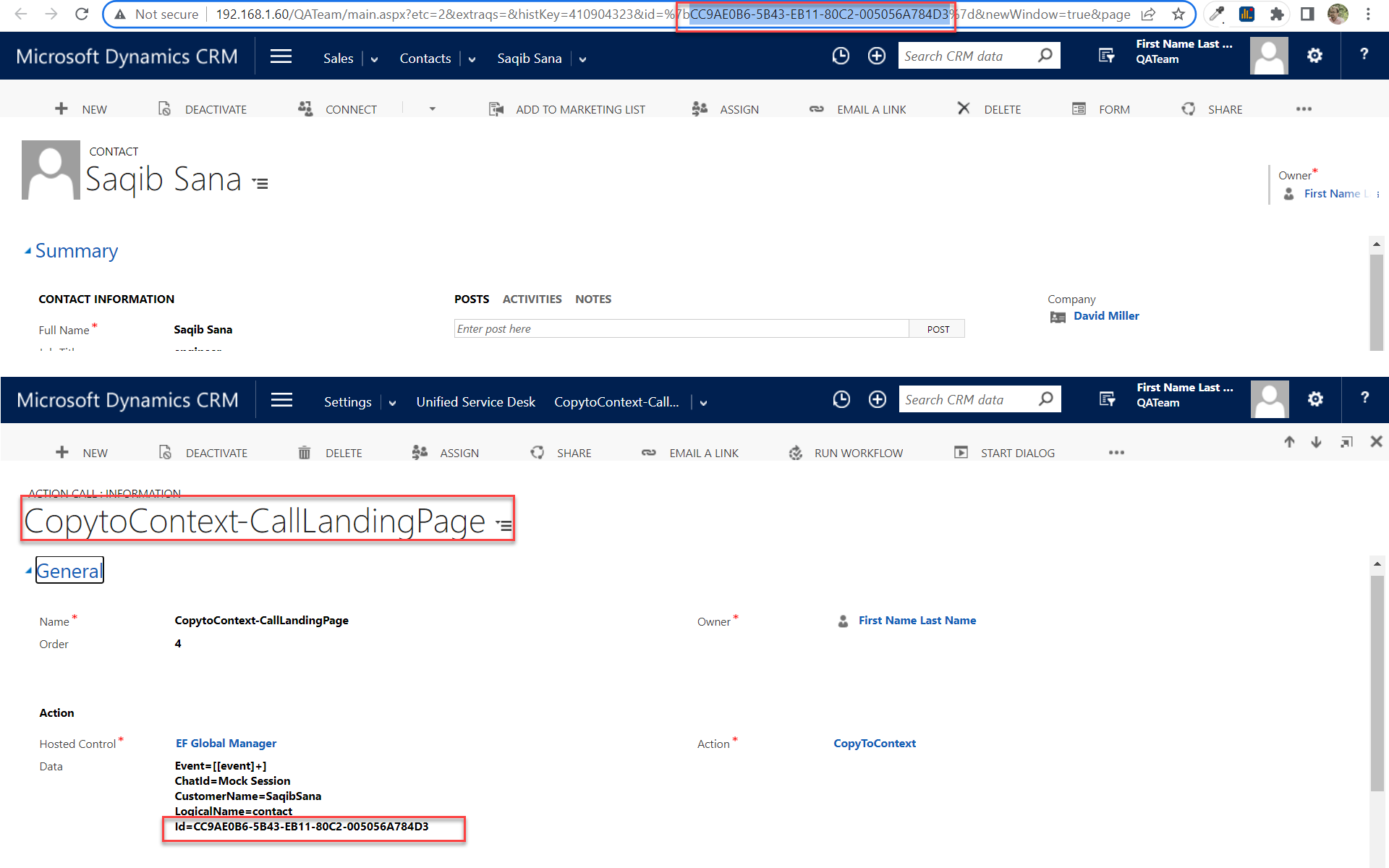Click the Start Dialog command

1017,453
